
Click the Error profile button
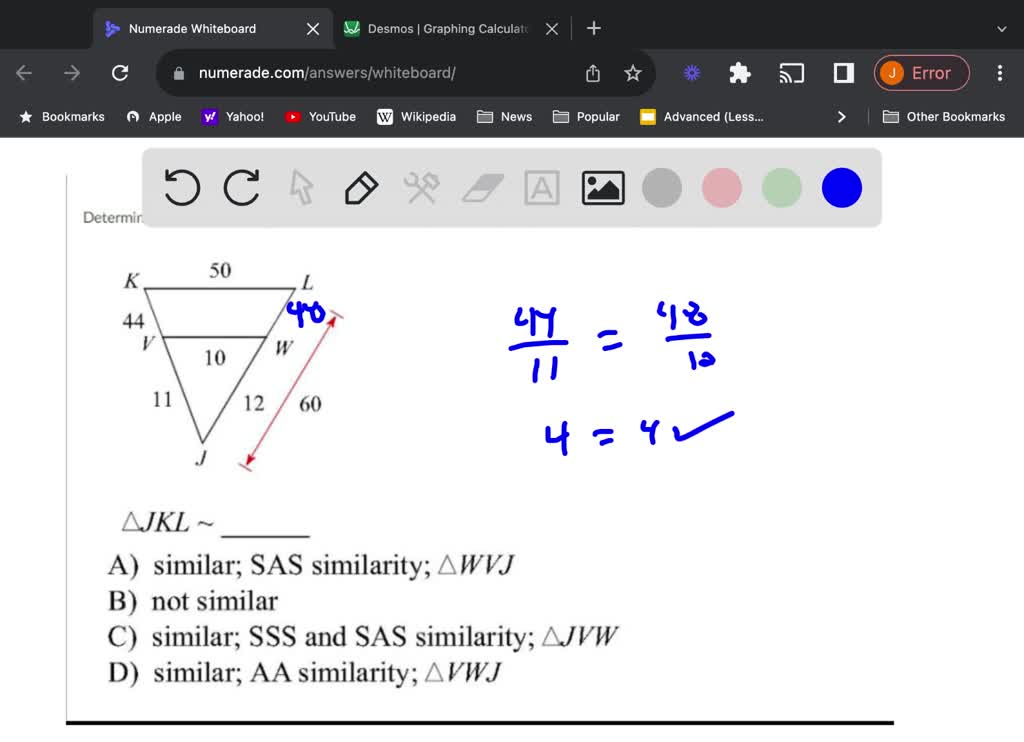coord(921,72)
